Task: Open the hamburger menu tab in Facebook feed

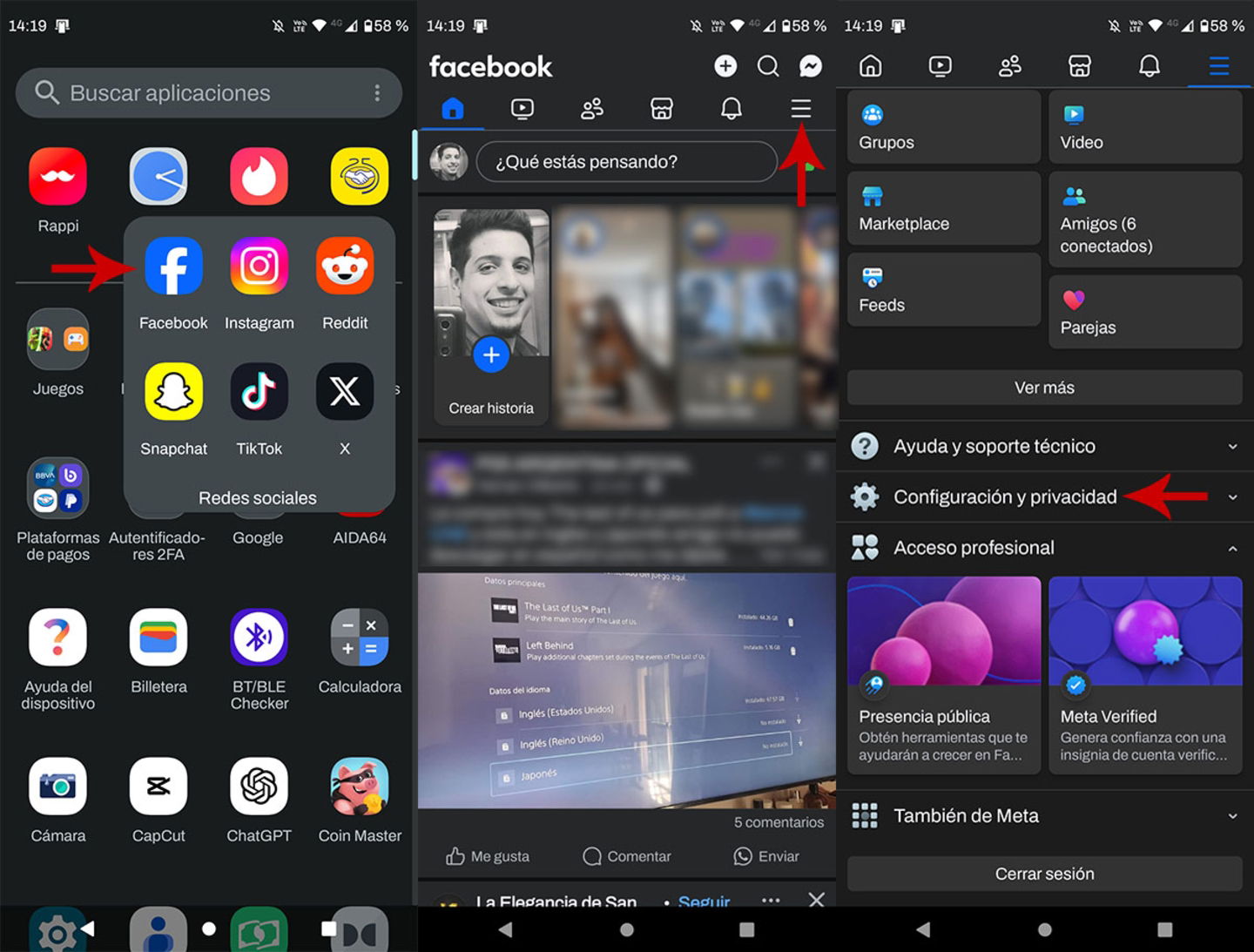Action: click(x=801, y=109)
